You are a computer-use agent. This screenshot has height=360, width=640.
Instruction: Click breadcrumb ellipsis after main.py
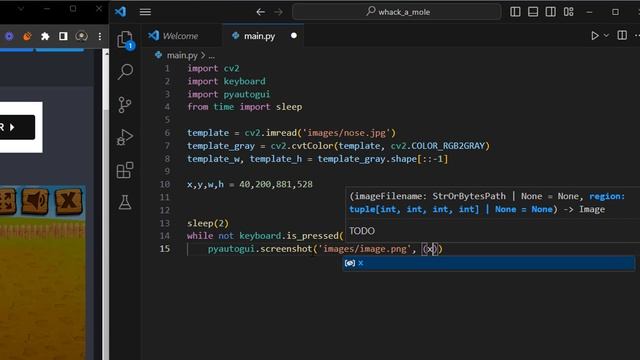pos(211,56)
